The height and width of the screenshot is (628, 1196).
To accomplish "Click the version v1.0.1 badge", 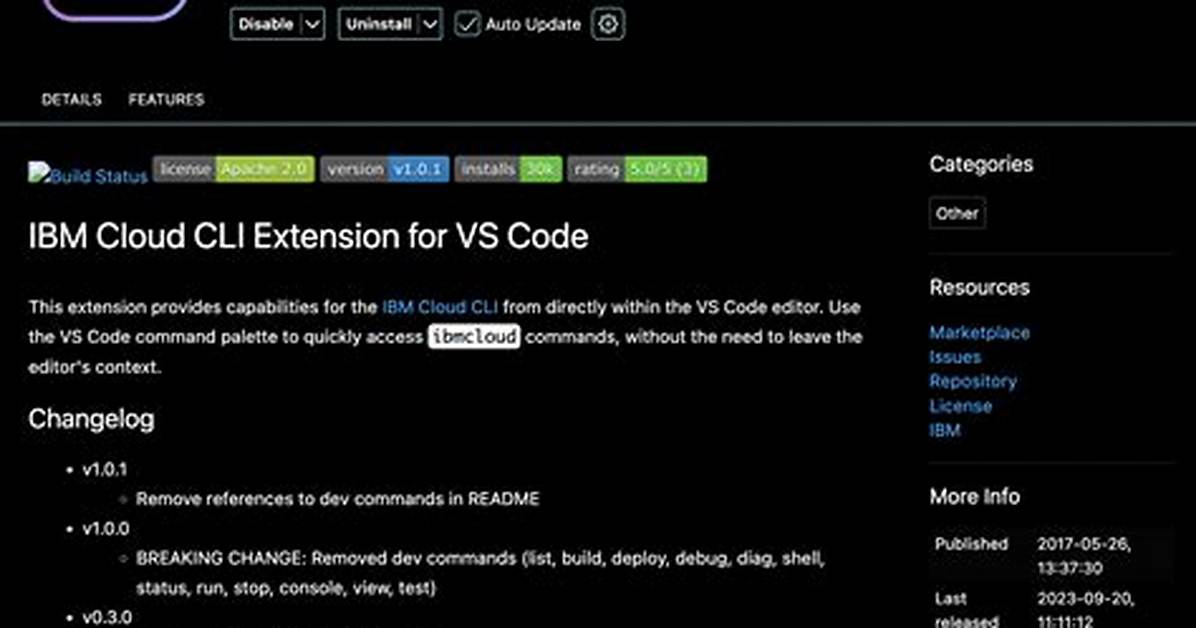I will [x=384, y=169].
